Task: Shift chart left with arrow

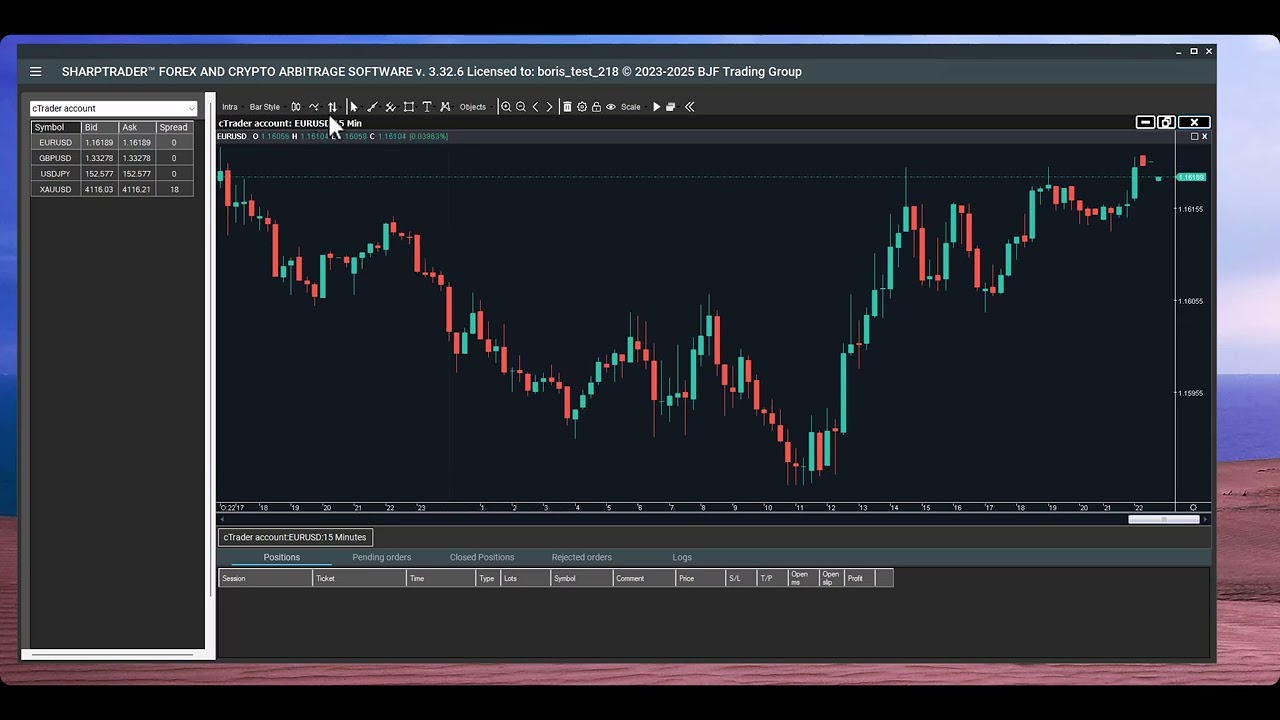Action: point(535,107)
